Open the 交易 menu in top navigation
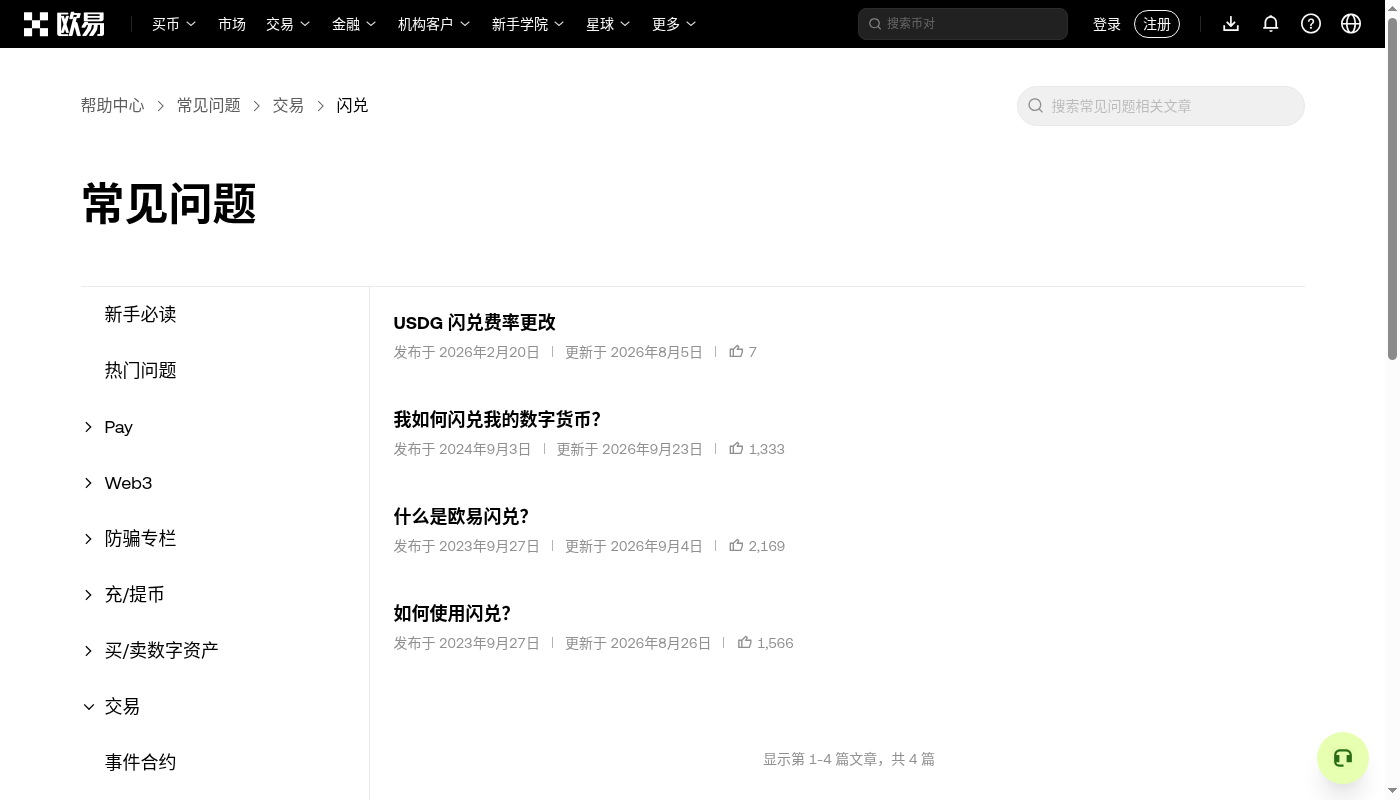Image resolution: width=1400 pixels, height=800 pixels. pyautogui.click(x=288, y=24)
